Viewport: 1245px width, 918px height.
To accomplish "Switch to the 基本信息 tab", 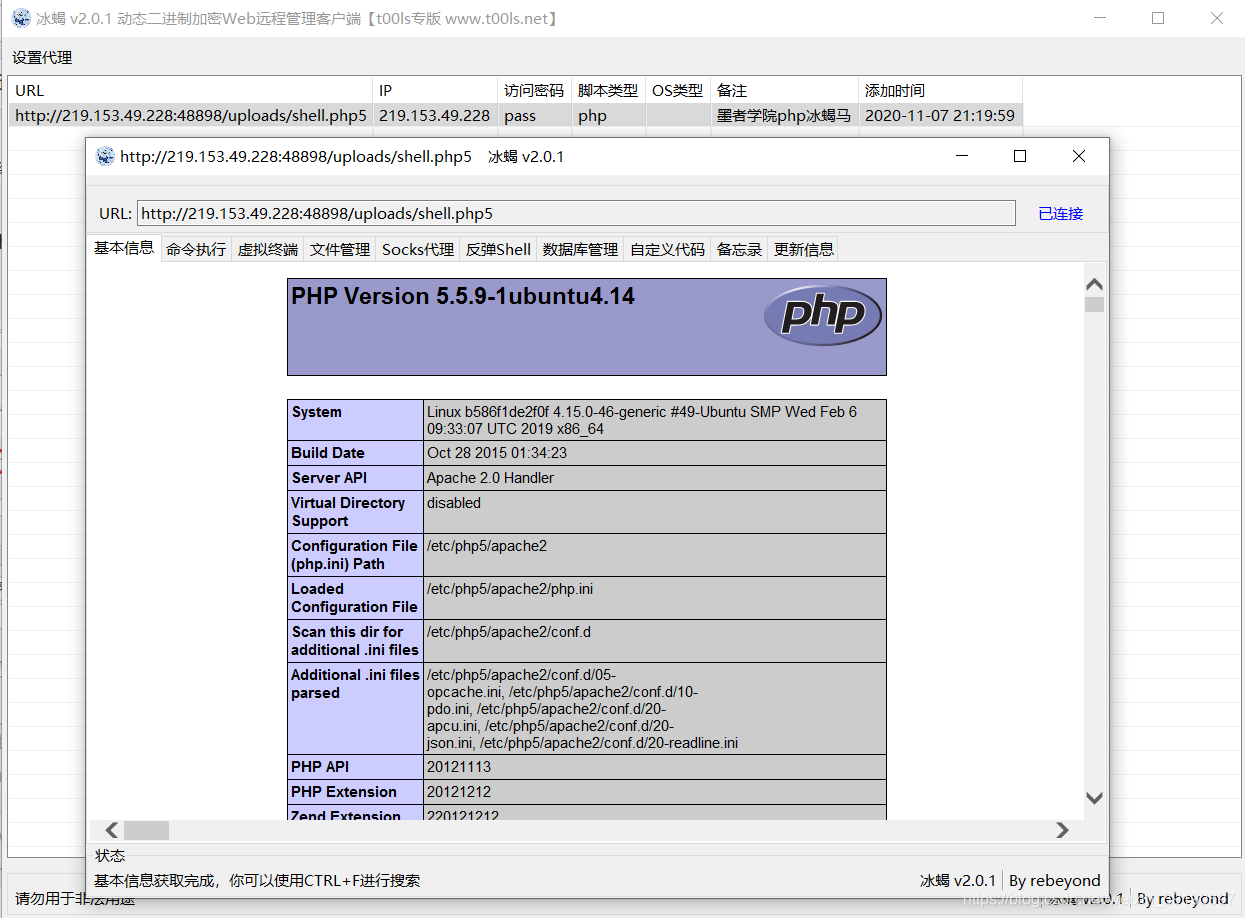I will [x=124, y=248].
